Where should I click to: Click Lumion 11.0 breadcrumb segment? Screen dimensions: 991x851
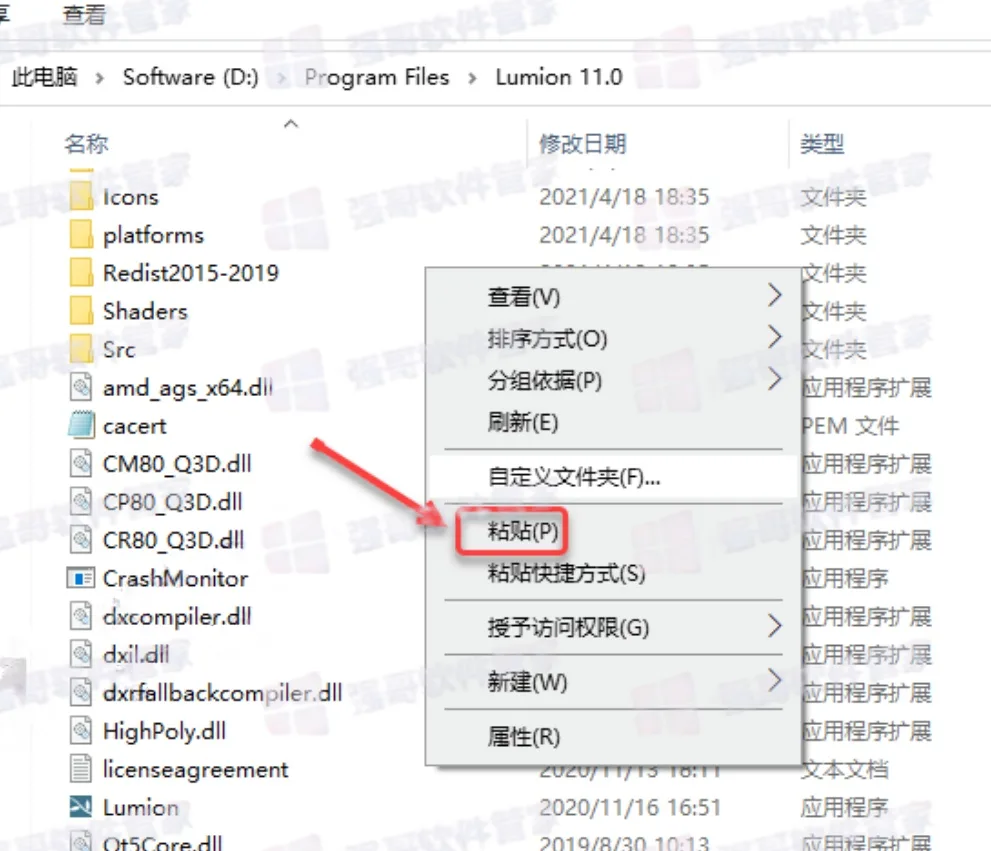click(x=559, y=77)
